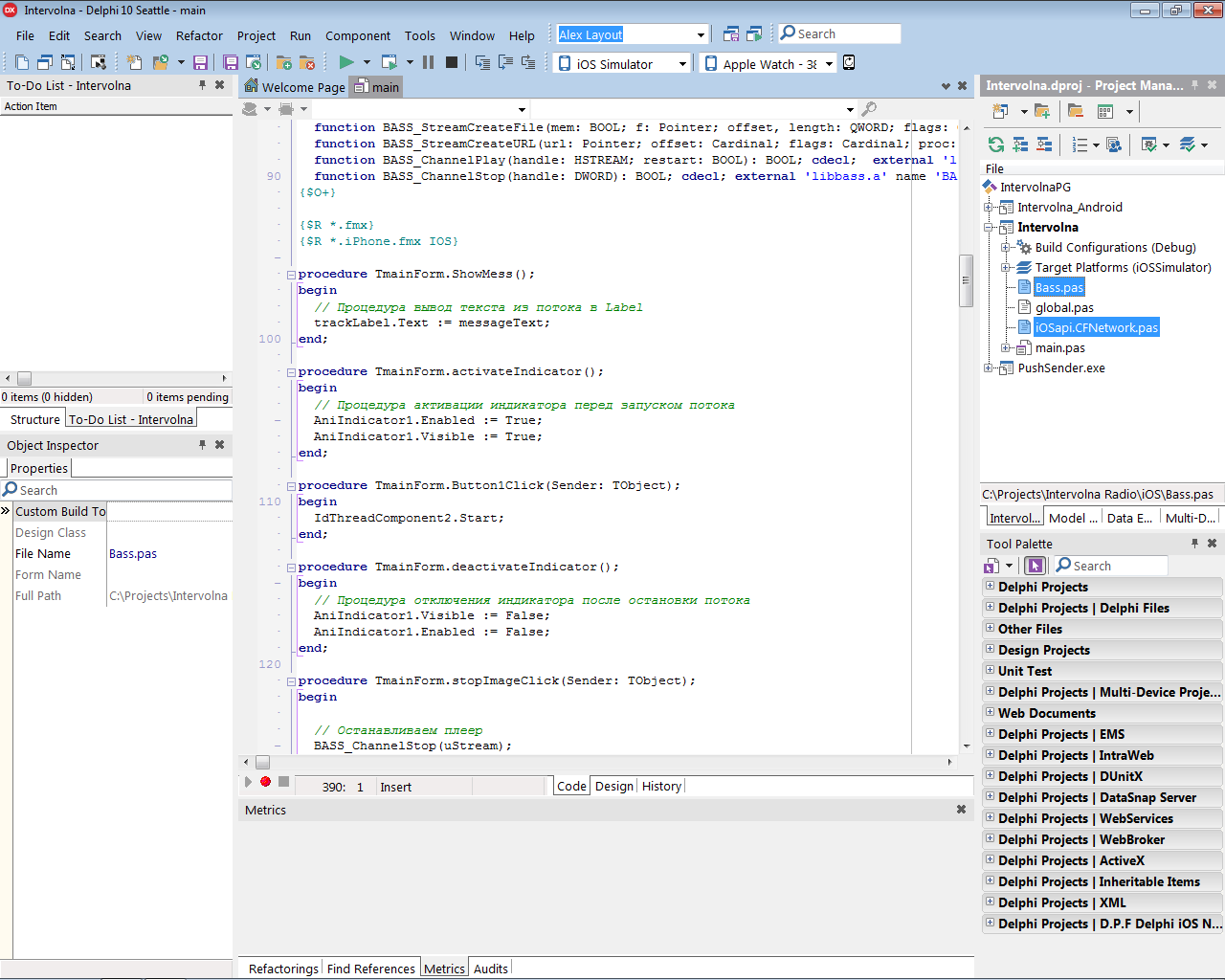Click the purple Save file icon
This screenshot has width=1225, height=980.
(200, 62)
